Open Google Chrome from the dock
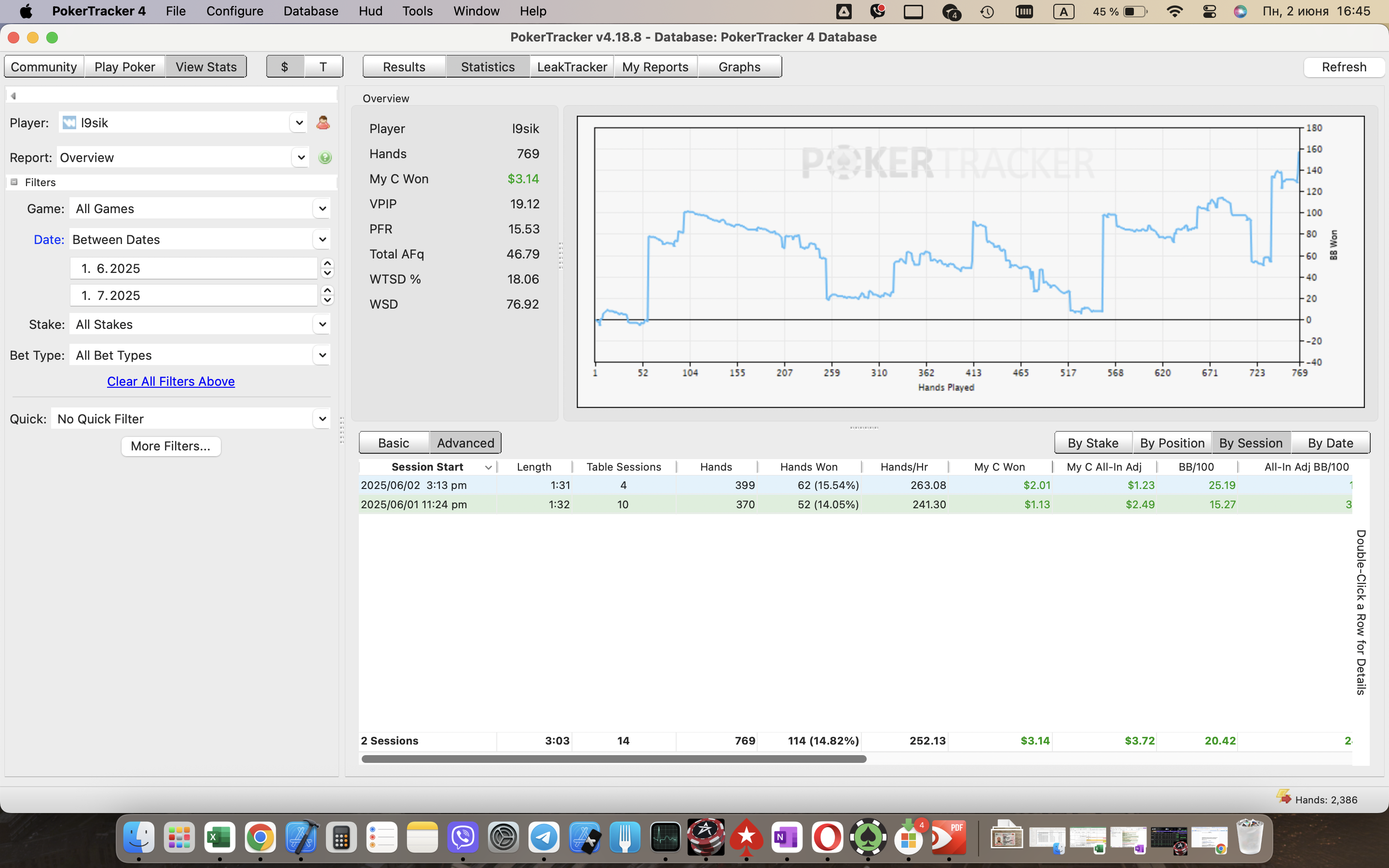1389x868 pixels. pos(260,838)
